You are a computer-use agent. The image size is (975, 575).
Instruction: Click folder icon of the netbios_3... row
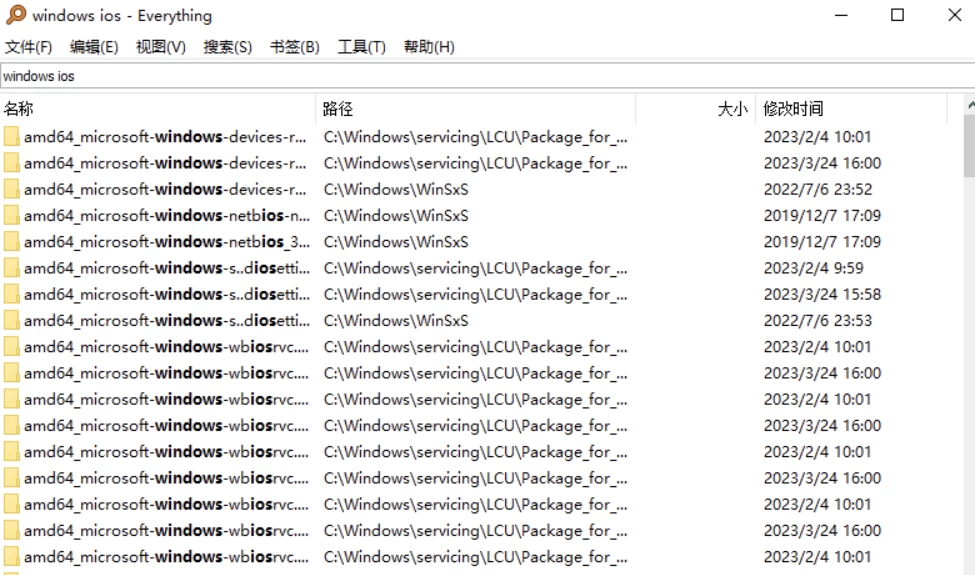(x=12, y=242)
